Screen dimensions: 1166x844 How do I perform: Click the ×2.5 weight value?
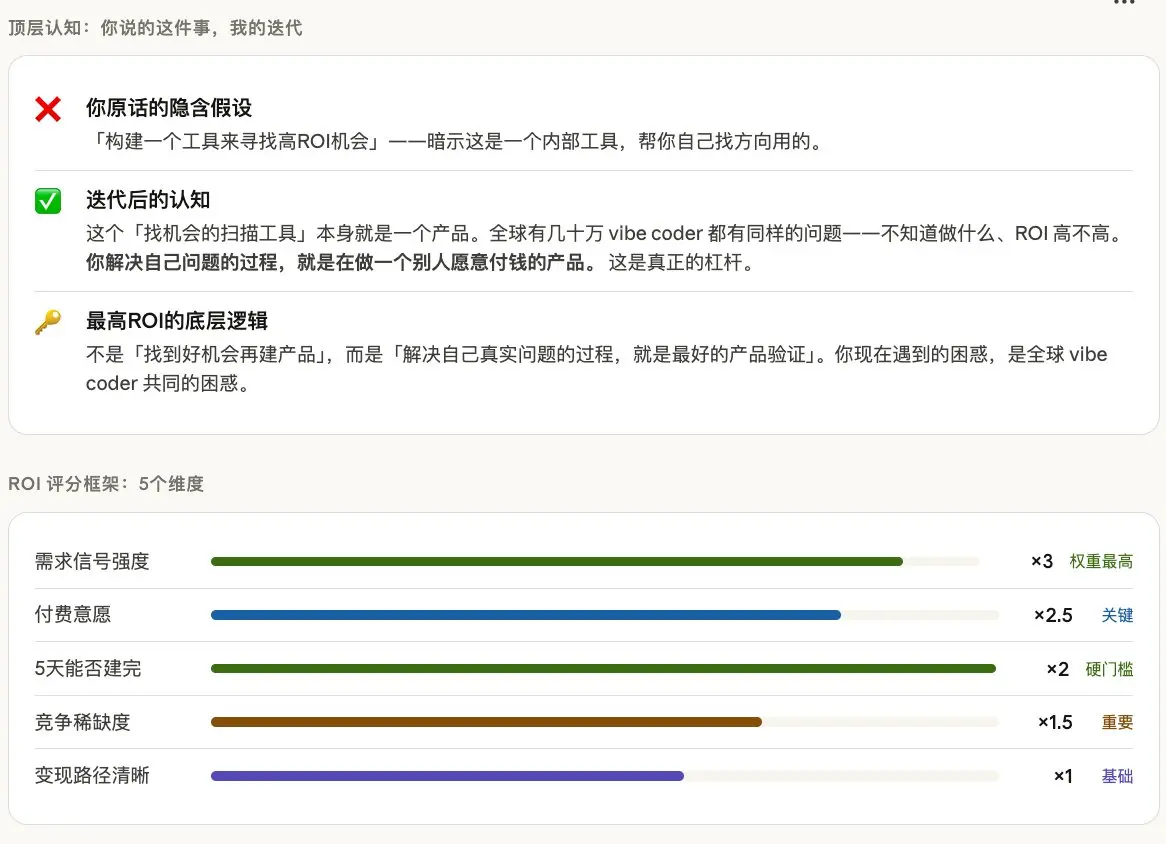(x=1054, y=615)
